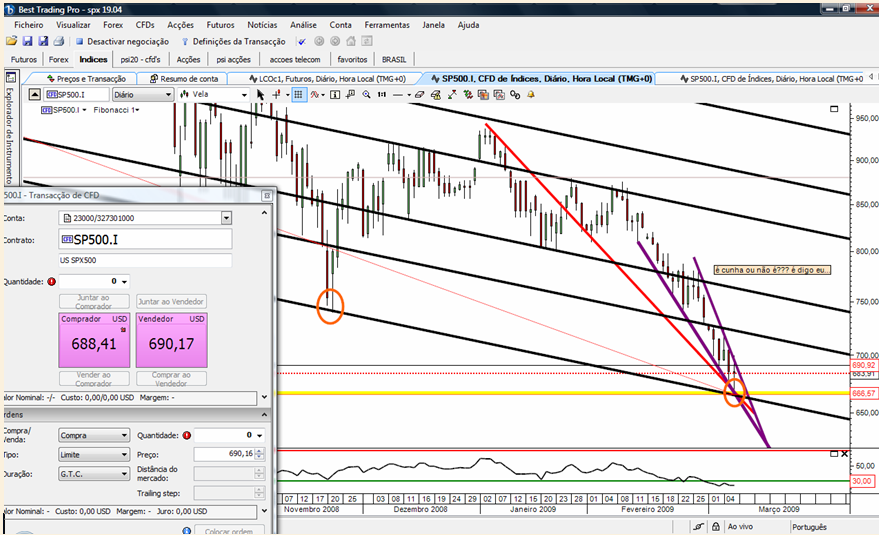Open the Duração G.T.C. dropdown
The width and height of the screenshot is (879, 535).
94,474
